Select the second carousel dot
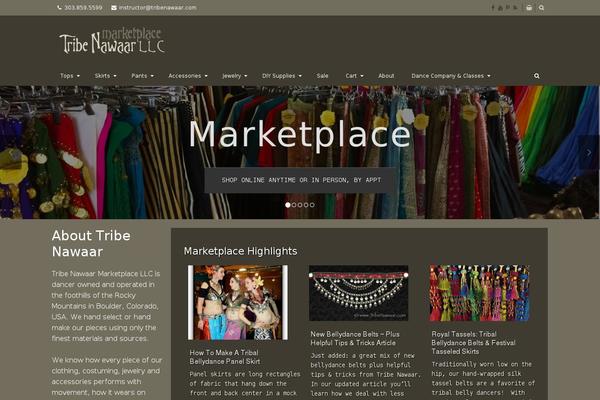The width and height of the screenshot is (600, 400). tap(294, 205)
